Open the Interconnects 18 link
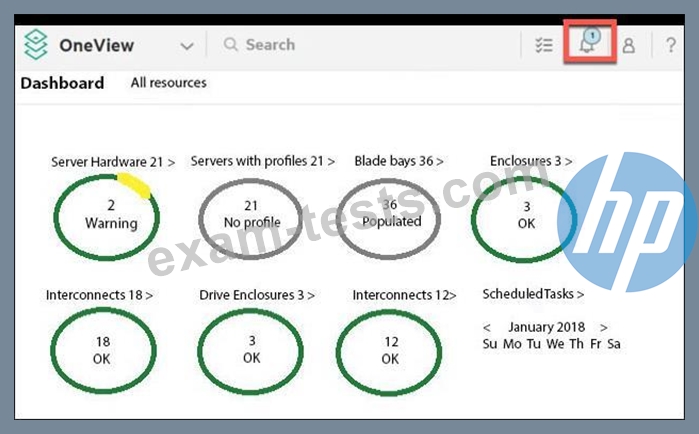 [99, 295]
